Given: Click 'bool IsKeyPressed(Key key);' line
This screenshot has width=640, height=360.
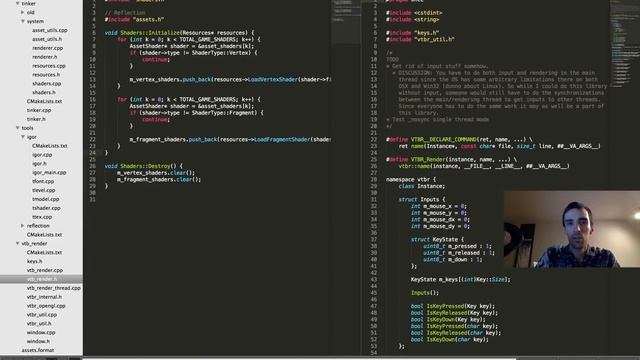Looking at the screenshot, I should click(452, 306).
